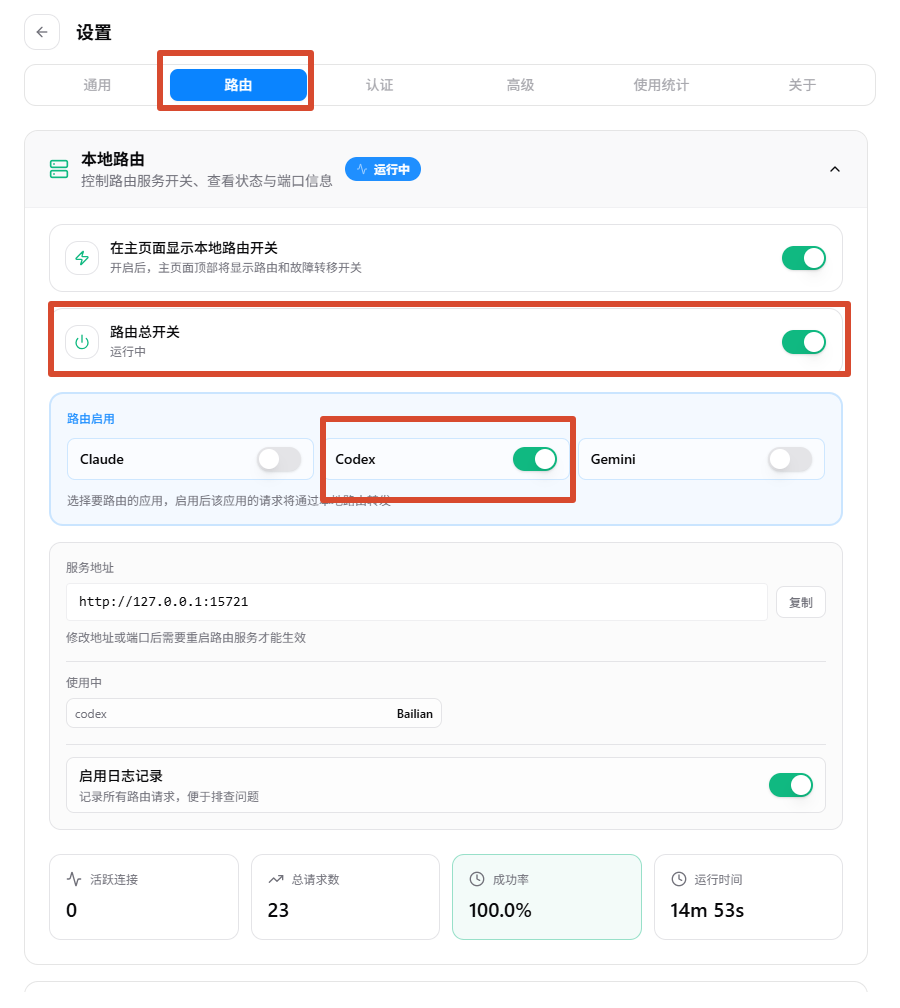
Task: Click the 成功率 value 100.0%
Action: click(500, 910)
